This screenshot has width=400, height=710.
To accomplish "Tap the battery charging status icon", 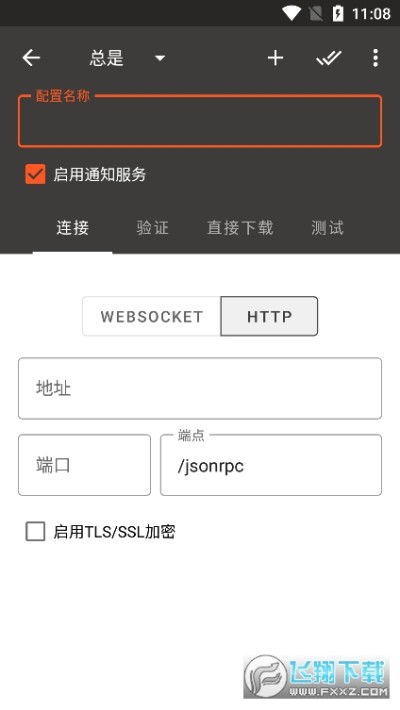I will [338, 14].
